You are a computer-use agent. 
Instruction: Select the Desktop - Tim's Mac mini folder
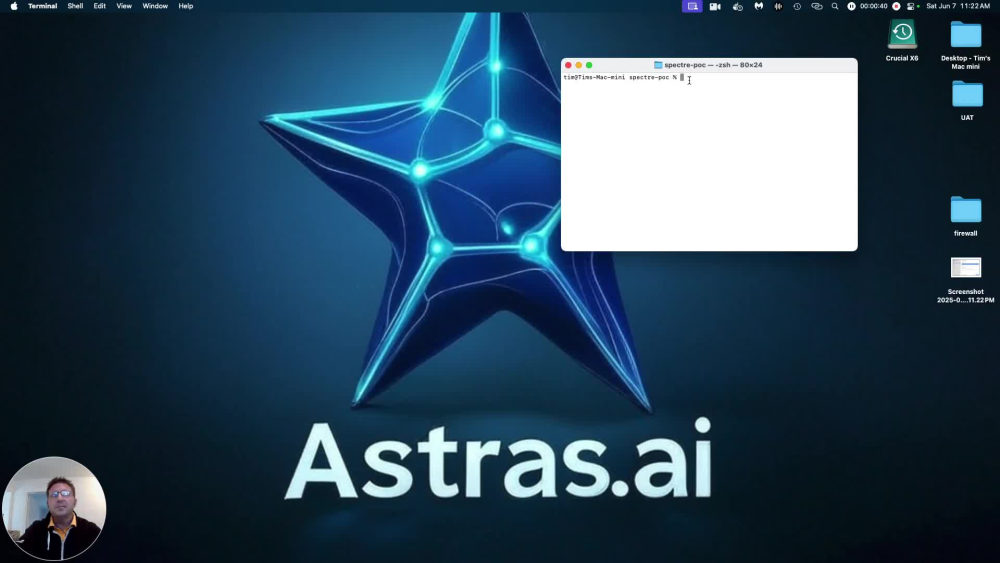(966, 34)
